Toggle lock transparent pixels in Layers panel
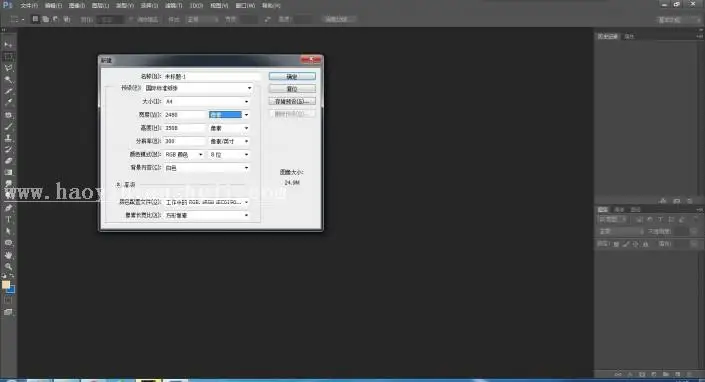 [x=616, y=244]
